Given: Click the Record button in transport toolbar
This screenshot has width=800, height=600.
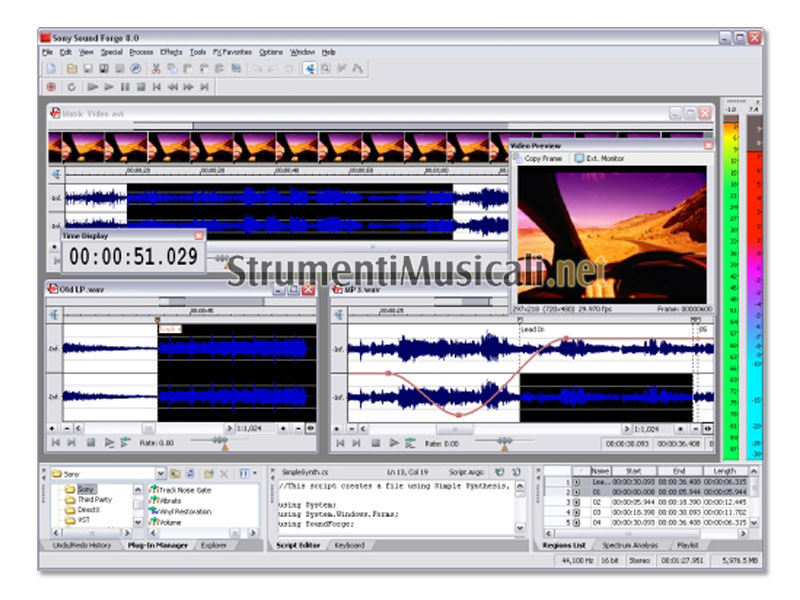Looking at the screenshot, I should click(x=50, y=87).
